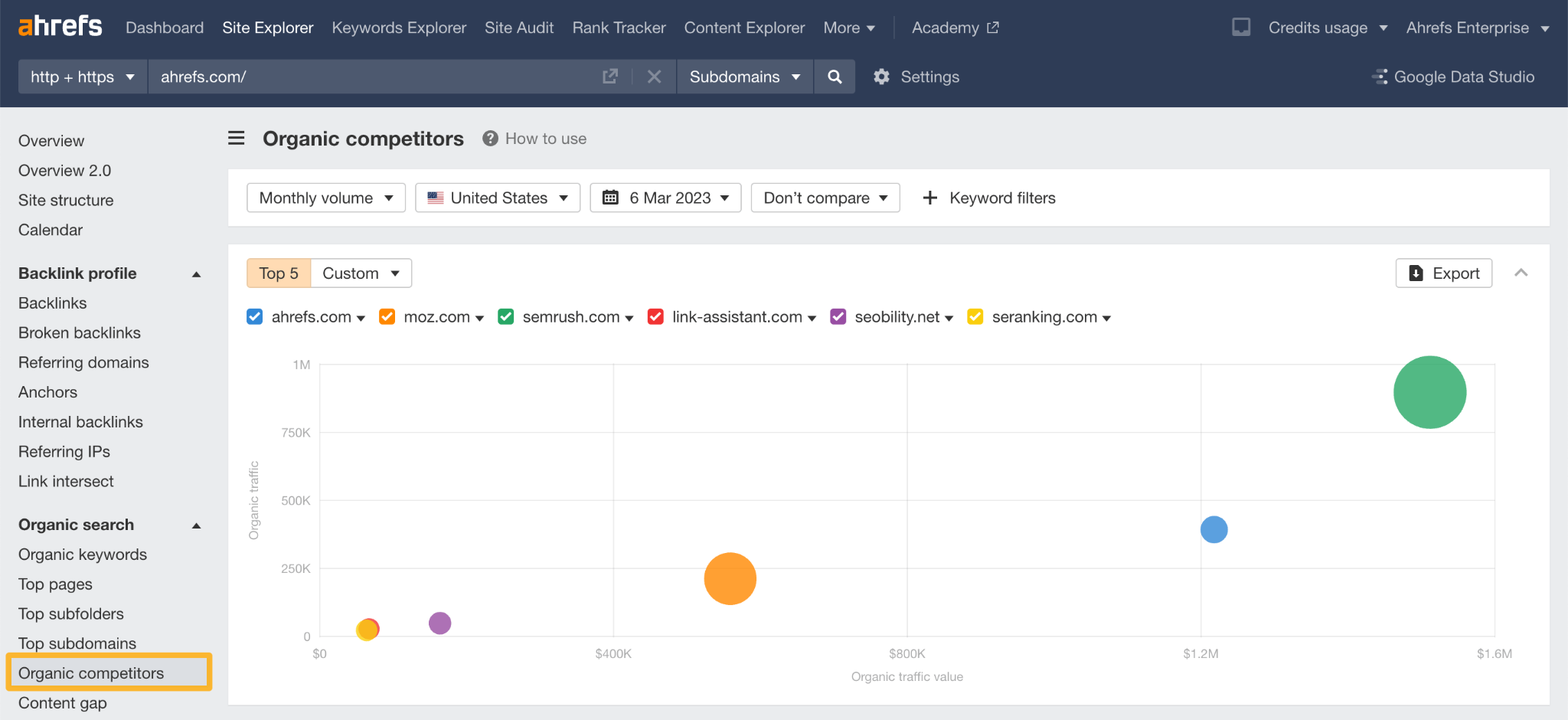
Task: Click the 'How to use' help icon
Action: click(x=489, y=138)
